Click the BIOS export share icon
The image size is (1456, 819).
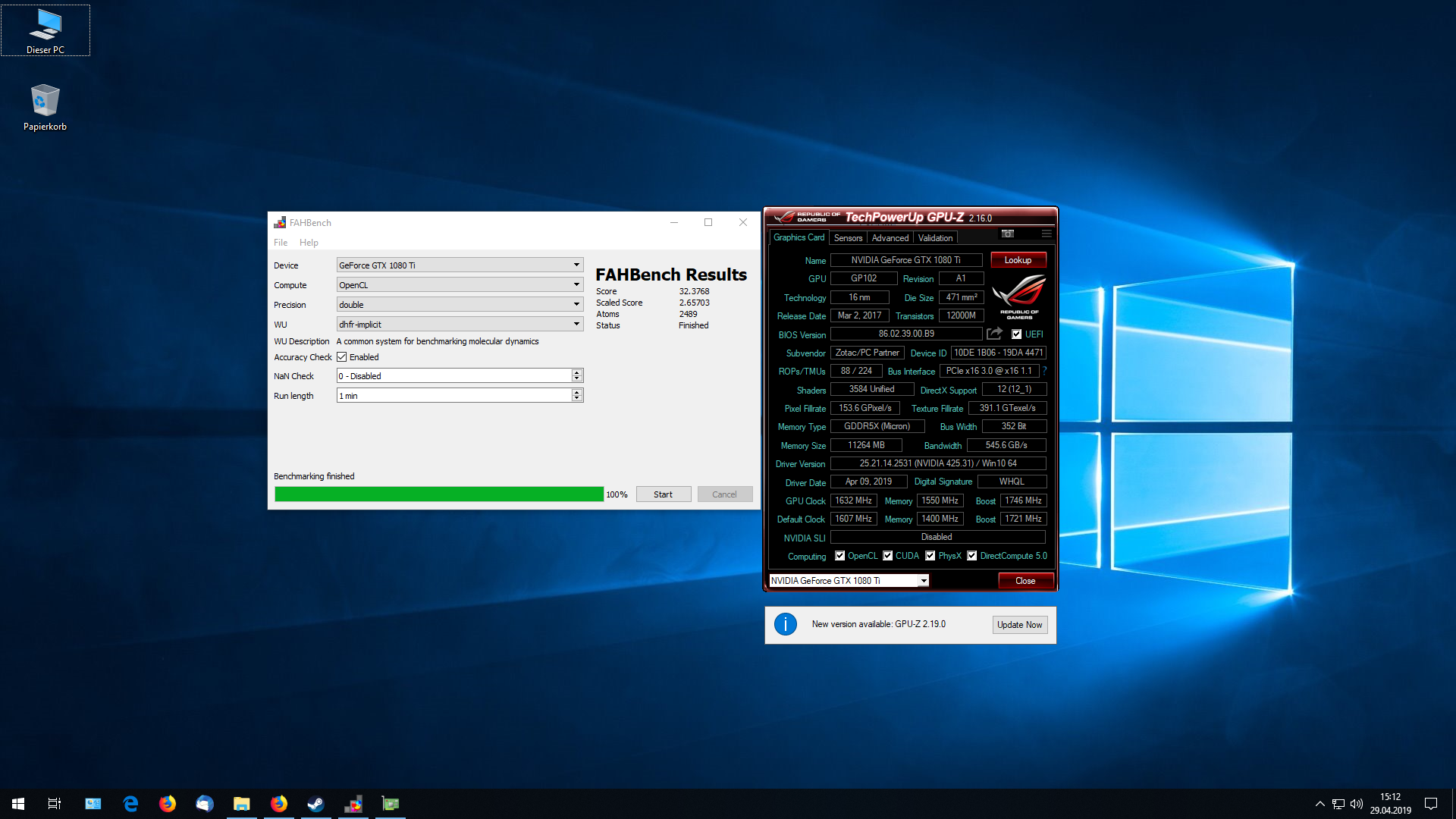(x=994, y=334)
